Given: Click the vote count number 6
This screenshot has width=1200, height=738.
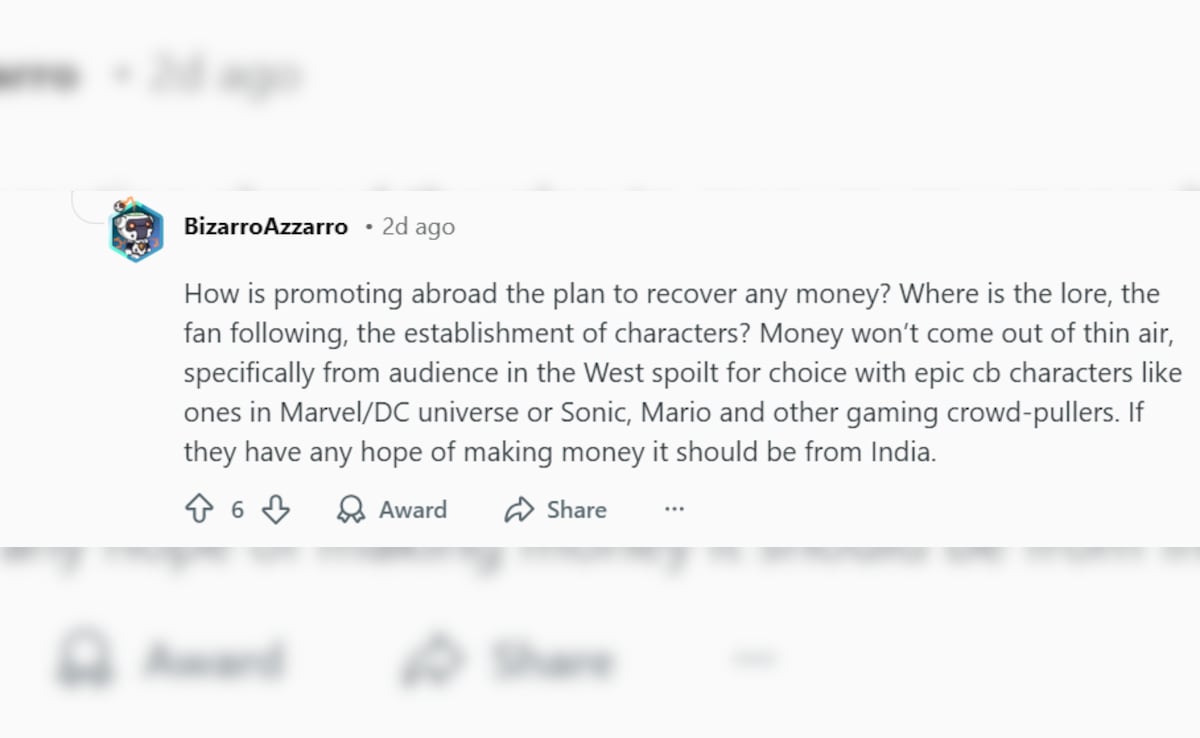Looking at the screenshot, I should pos(237,510).
